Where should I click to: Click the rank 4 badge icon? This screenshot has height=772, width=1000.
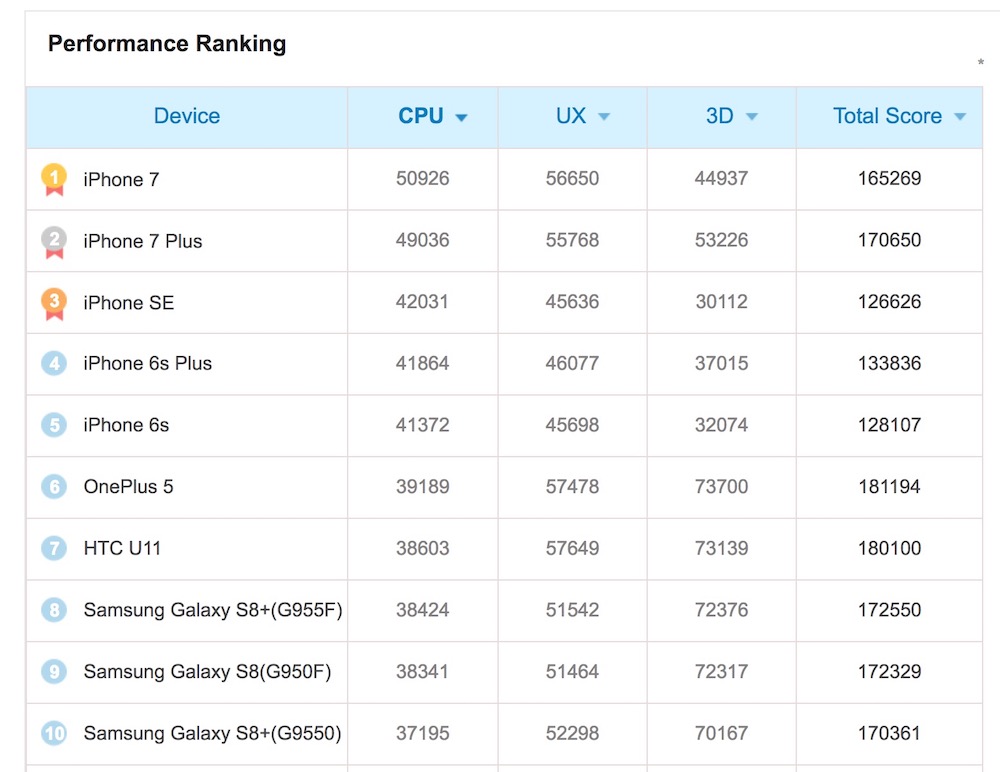click(54, 363)
